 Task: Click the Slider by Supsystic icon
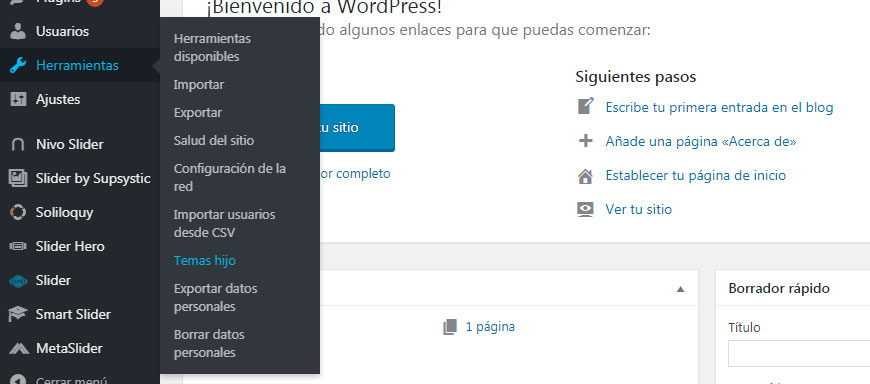pos(18,179)
